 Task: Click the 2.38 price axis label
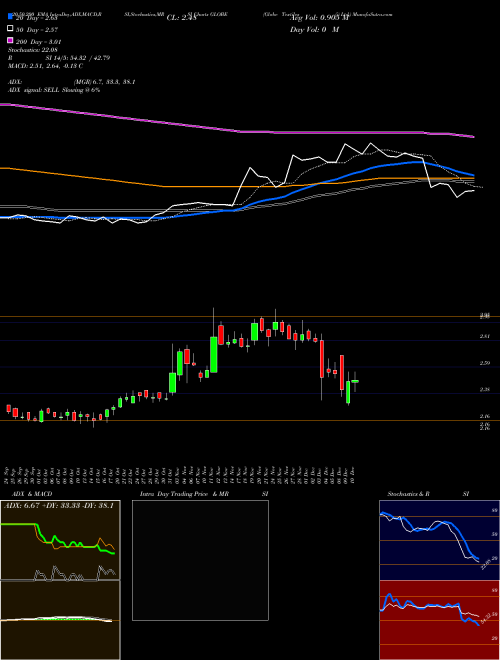[485, 389]
